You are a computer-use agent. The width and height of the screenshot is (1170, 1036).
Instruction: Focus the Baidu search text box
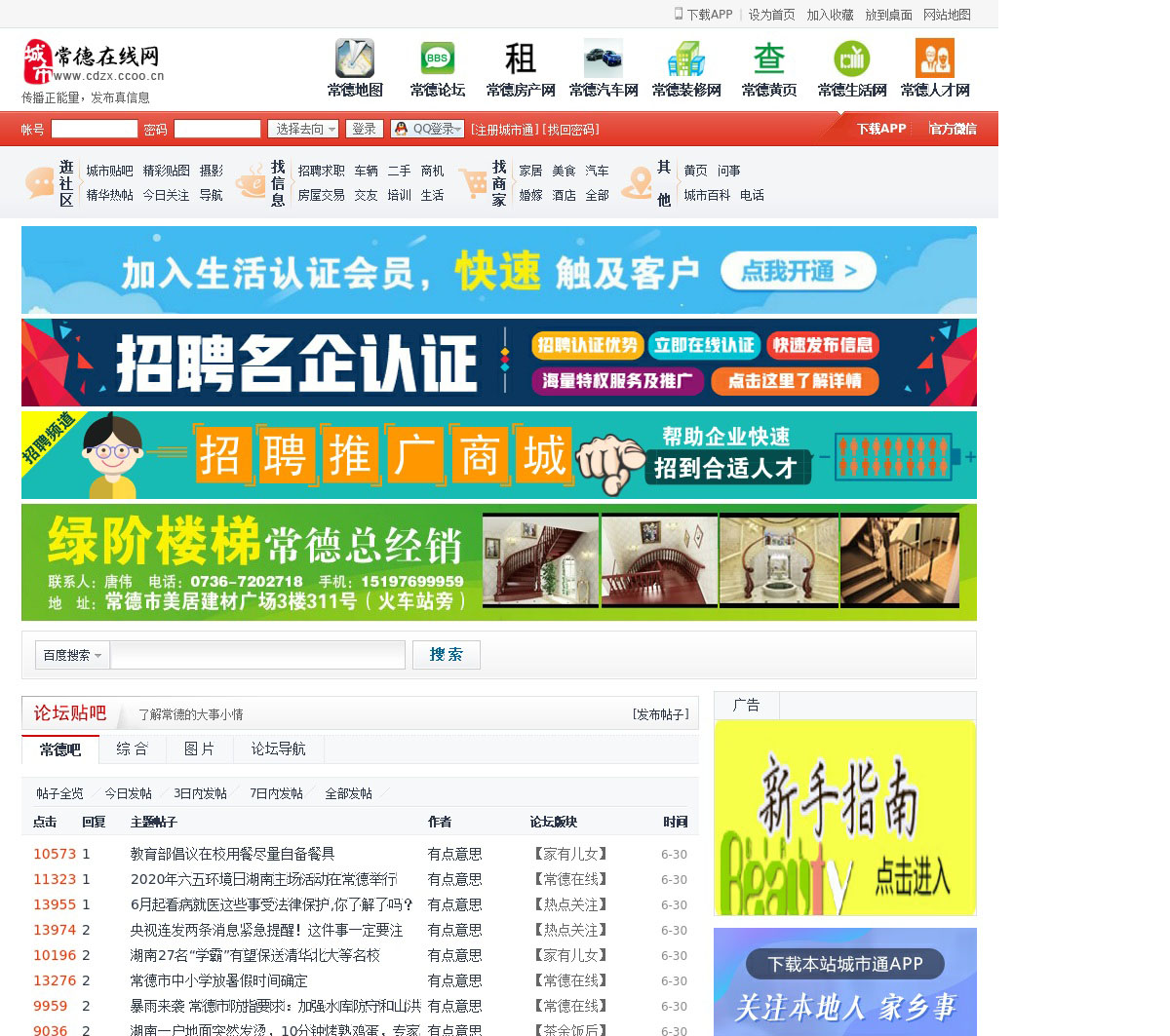point(257,655)
